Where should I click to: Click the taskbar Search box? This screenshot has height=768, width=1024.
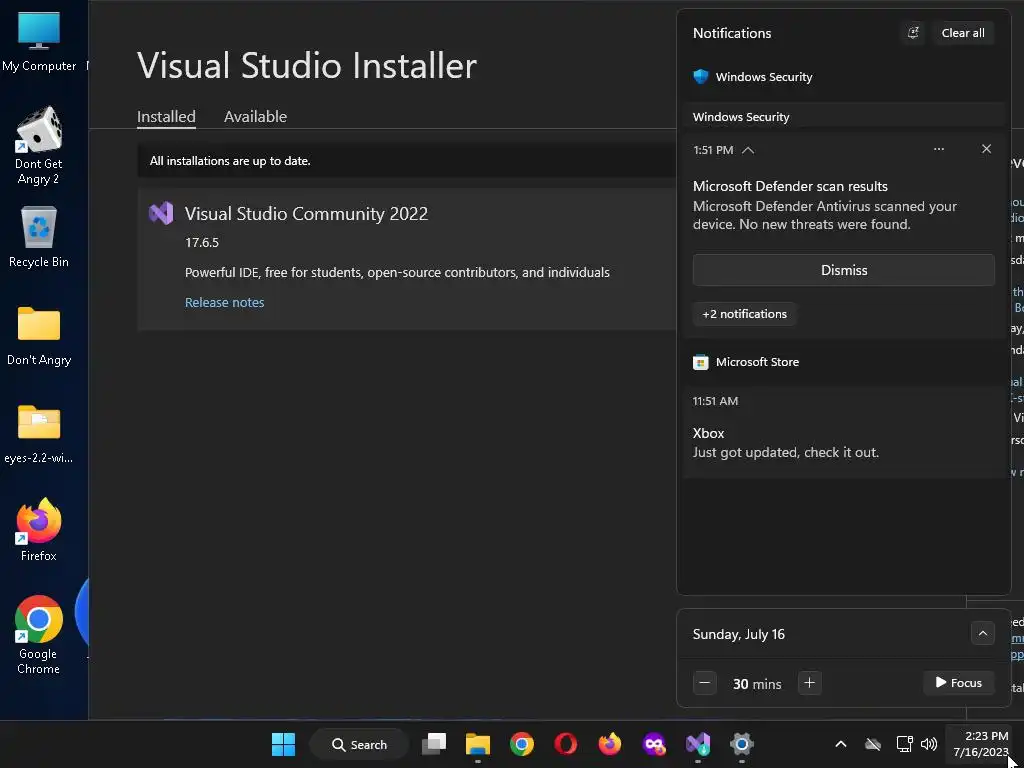point(359,744)
